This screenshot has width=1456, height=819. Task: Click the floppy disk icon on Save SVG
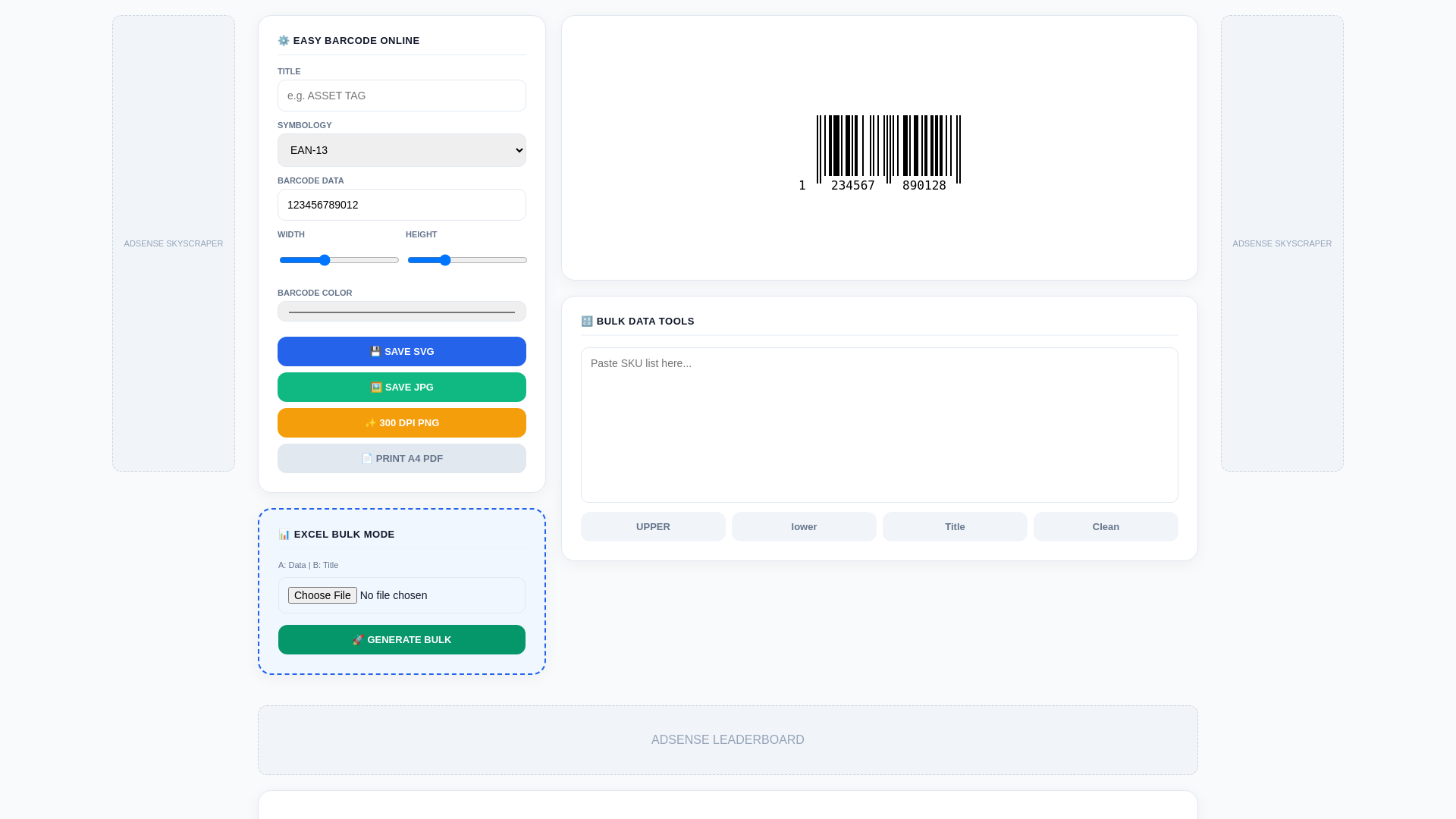(x=375, y=352)
